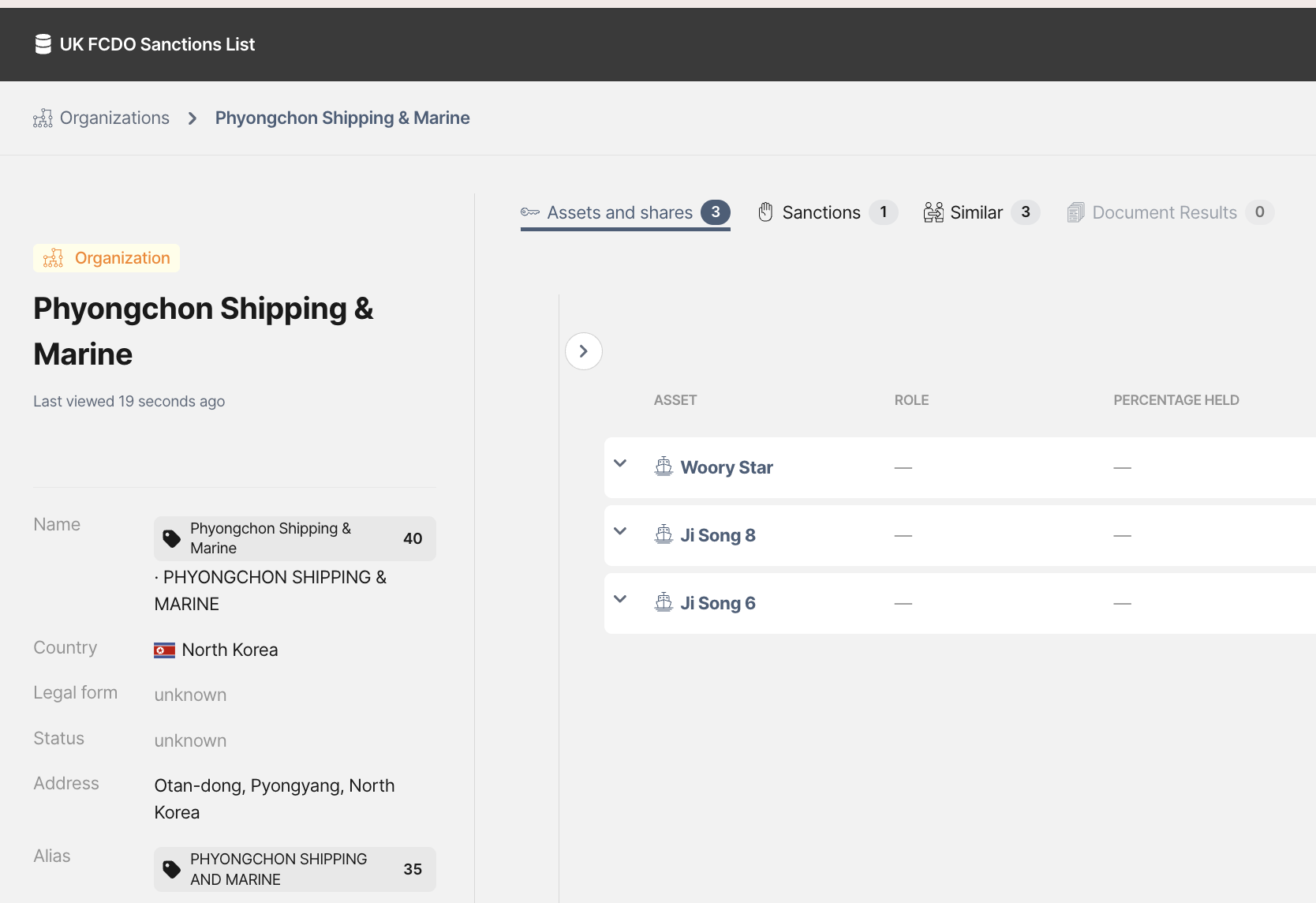Click the ship icon next to Ji Song 8
Viewport: 1316px width, 903px height.
click(664, 534)
